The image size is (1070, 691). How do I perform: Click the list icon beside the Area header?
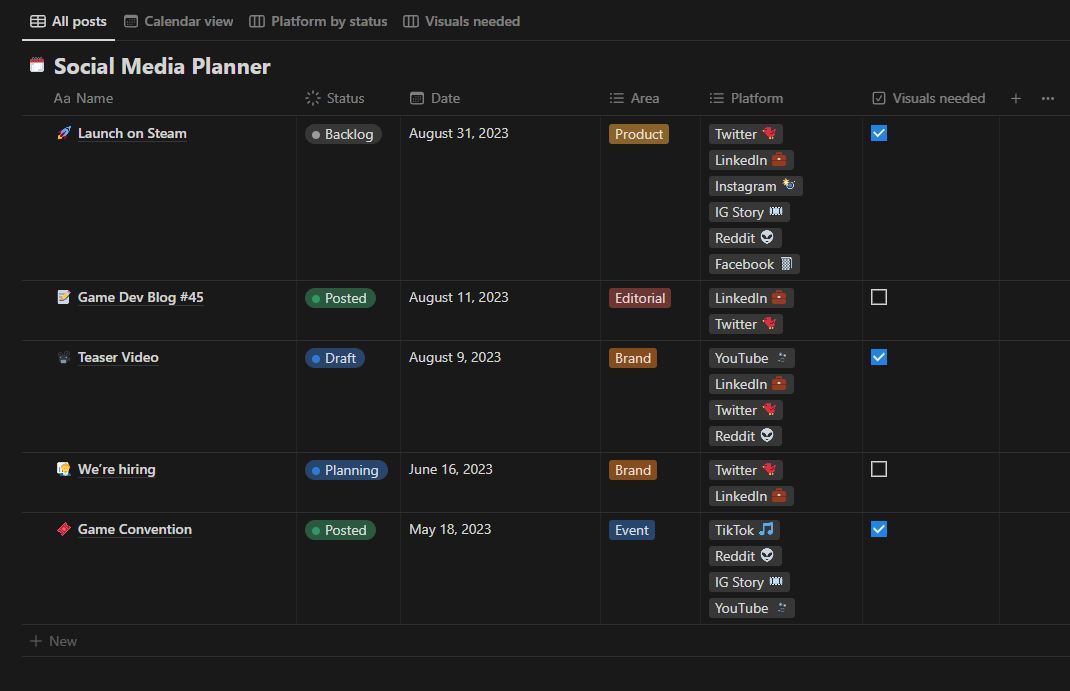(x=617, y=98)
